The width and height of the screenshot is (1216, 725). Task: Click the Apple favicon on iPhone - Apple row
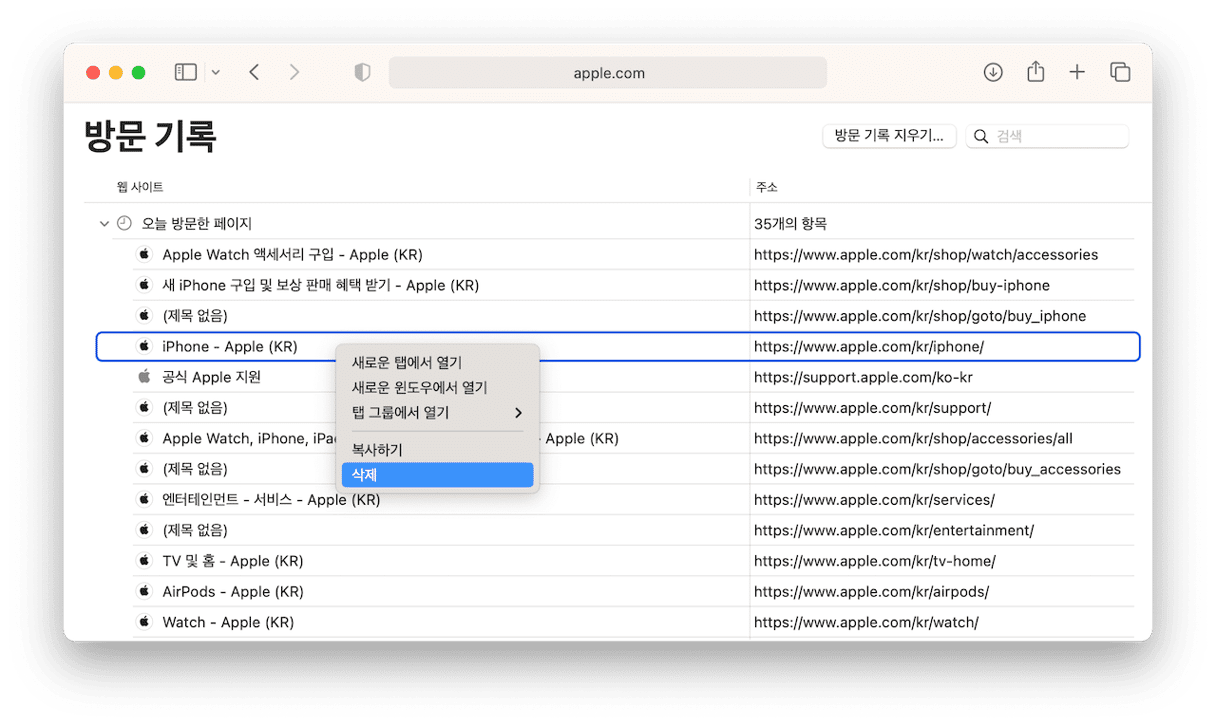click(x=144, y=346)
